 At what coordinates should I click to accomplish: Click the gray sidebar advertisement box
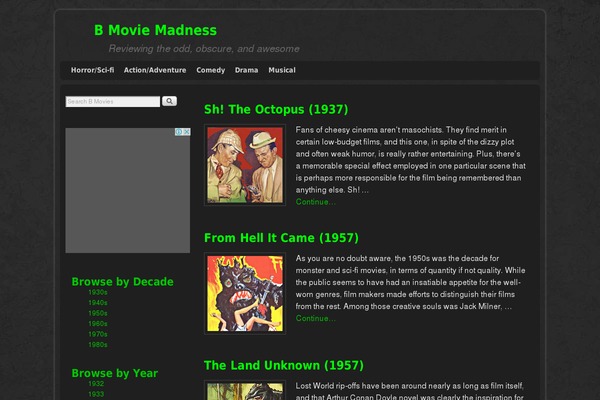(128, 190)
